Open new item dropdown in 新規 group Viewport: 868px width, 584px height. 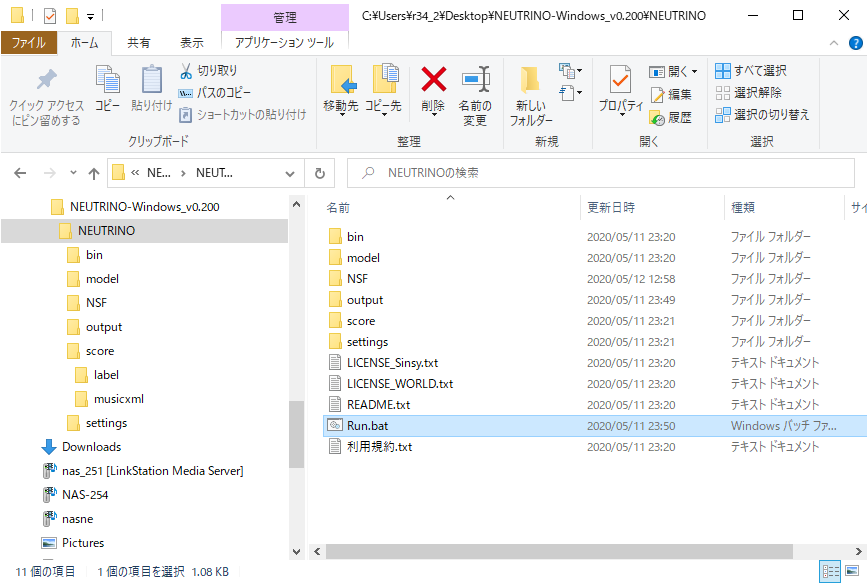pyautogui.click(x=570, y=71)
